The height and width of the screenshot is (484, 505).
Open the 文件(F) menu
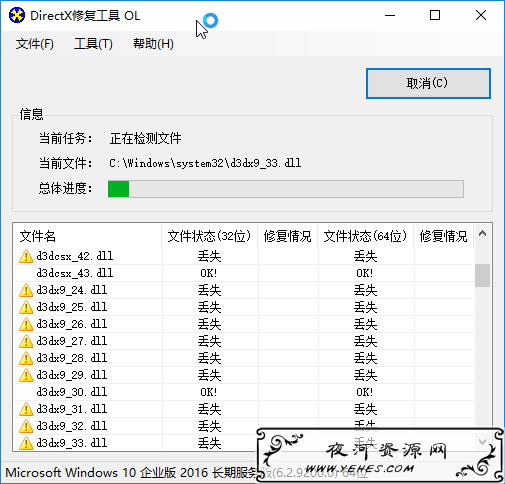pyautogui.click(x=35, y=44)
